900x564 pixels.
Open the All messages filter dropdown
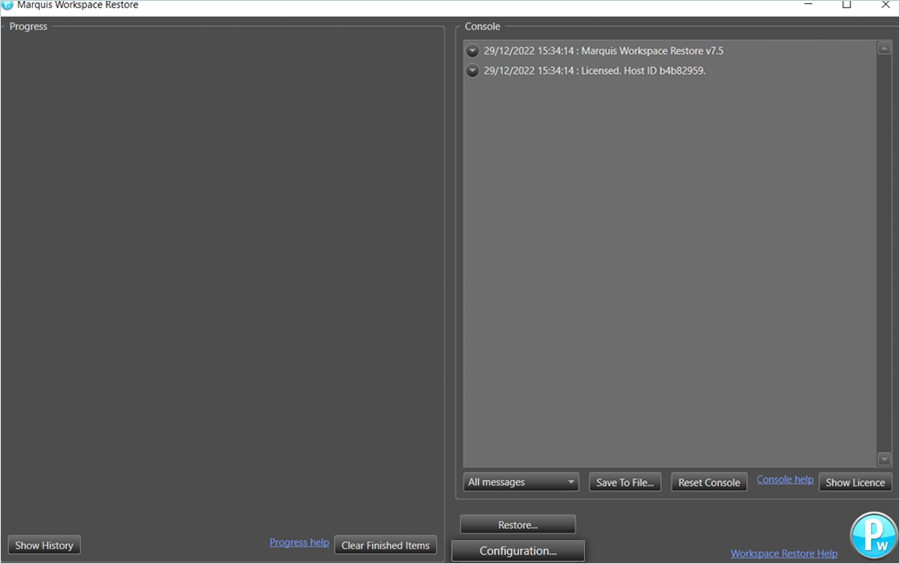click(x=521, y=482)
